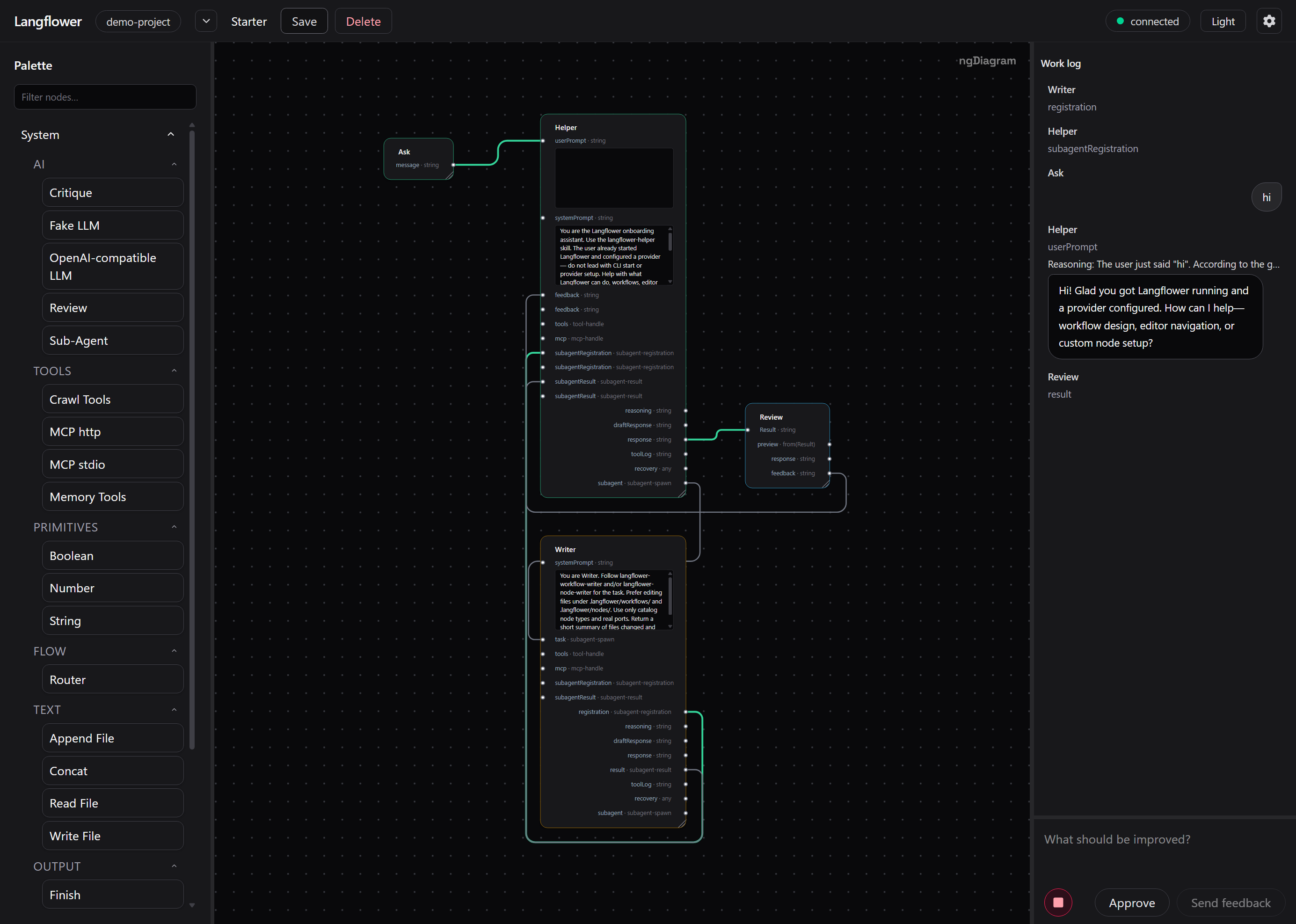Click the Ask node resize handle
The height and width of the screenshot is (924, 1296).
450,176
